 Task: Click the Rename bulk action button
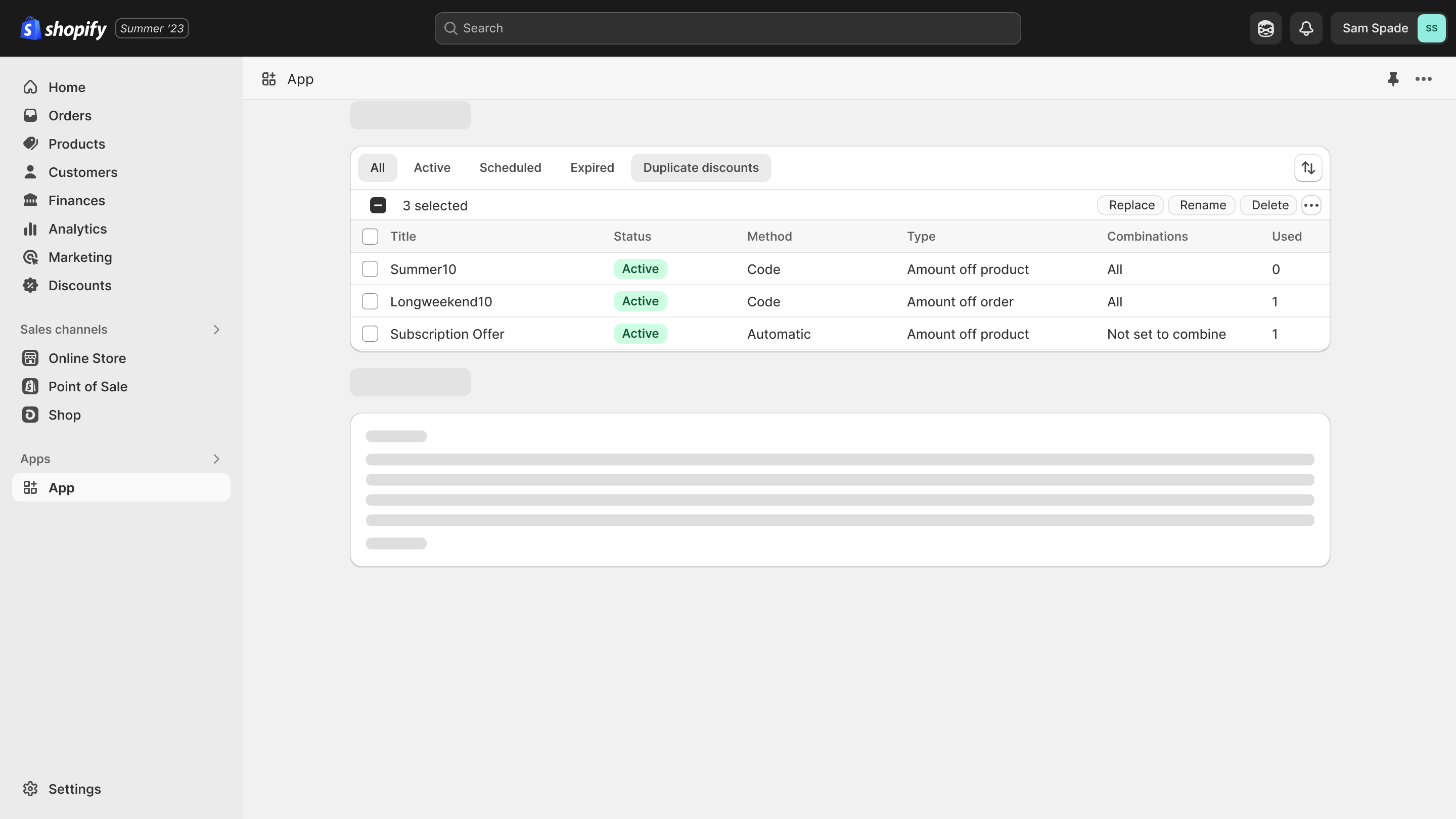point(1202,205)
